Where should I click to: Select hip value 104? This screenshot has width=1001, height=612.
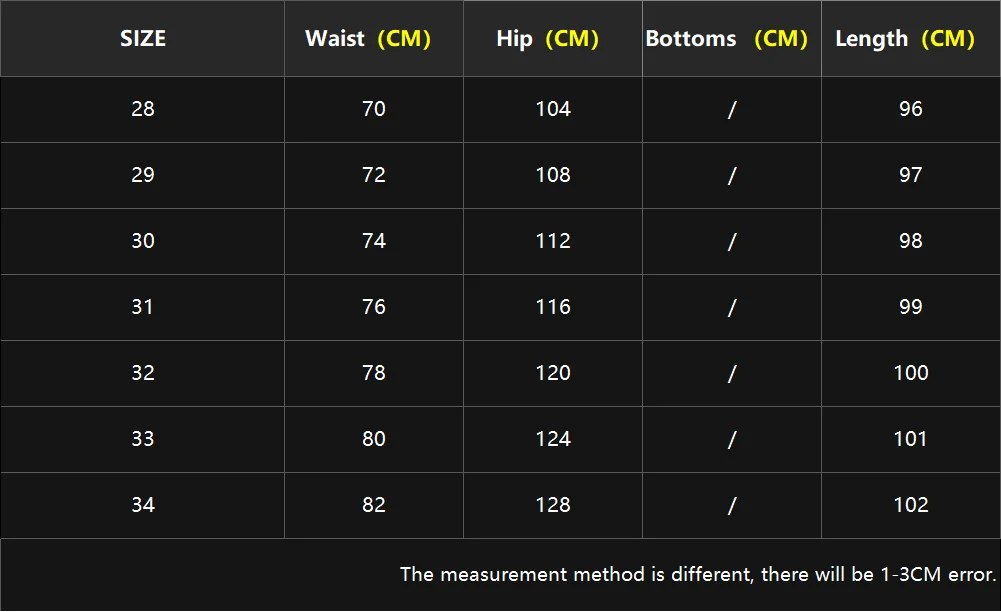(x=553, y=109)
